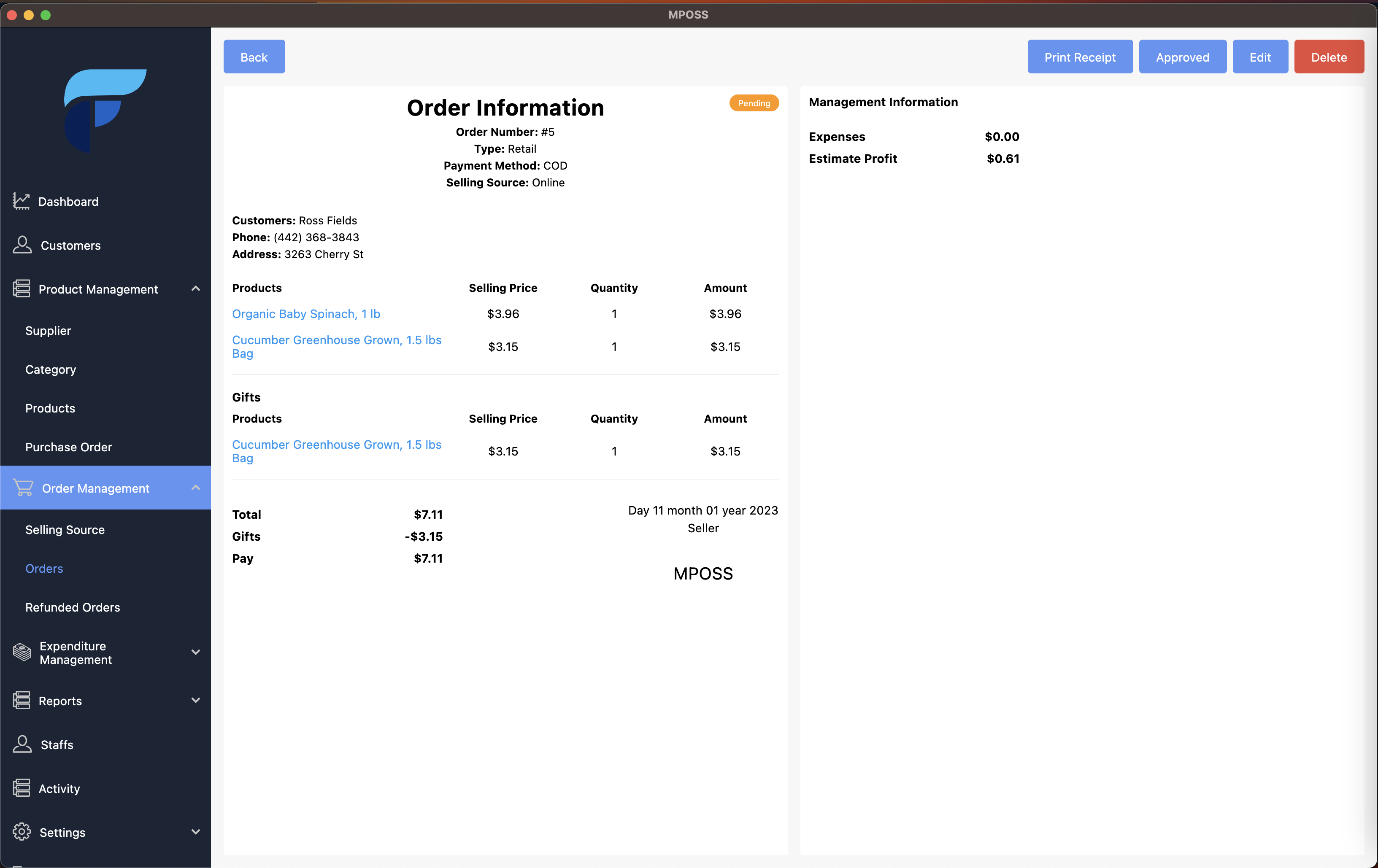Click the Activity list icon
This screenshot has height=868, width=1378.
pos(21,788)
